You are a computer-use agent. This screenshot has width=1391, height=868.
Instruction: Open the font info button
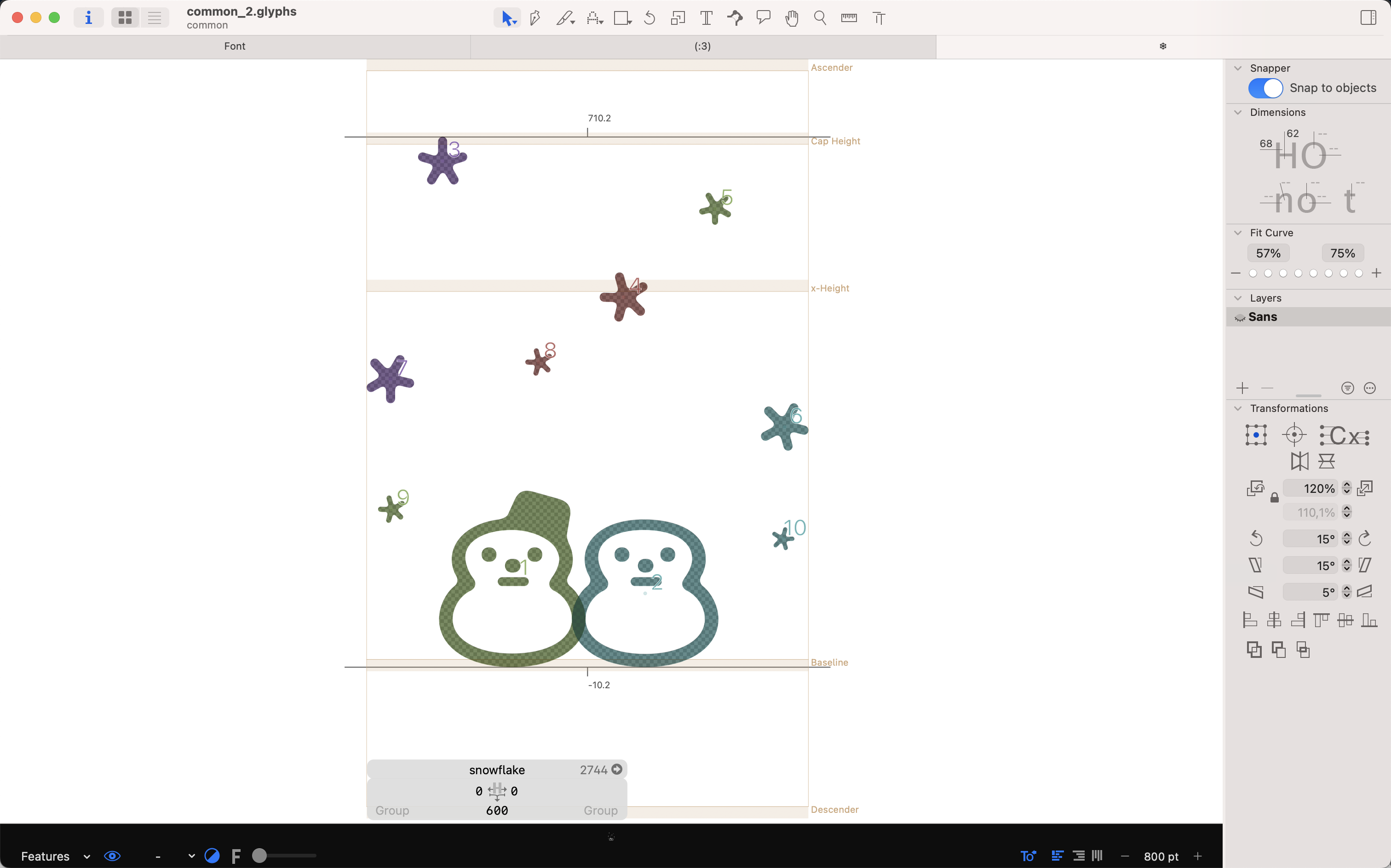[88, 18]
